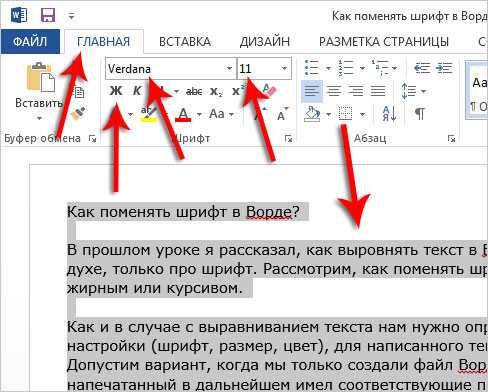Click paragraph line starting 'В прошлом уроке'

[277, 250]
